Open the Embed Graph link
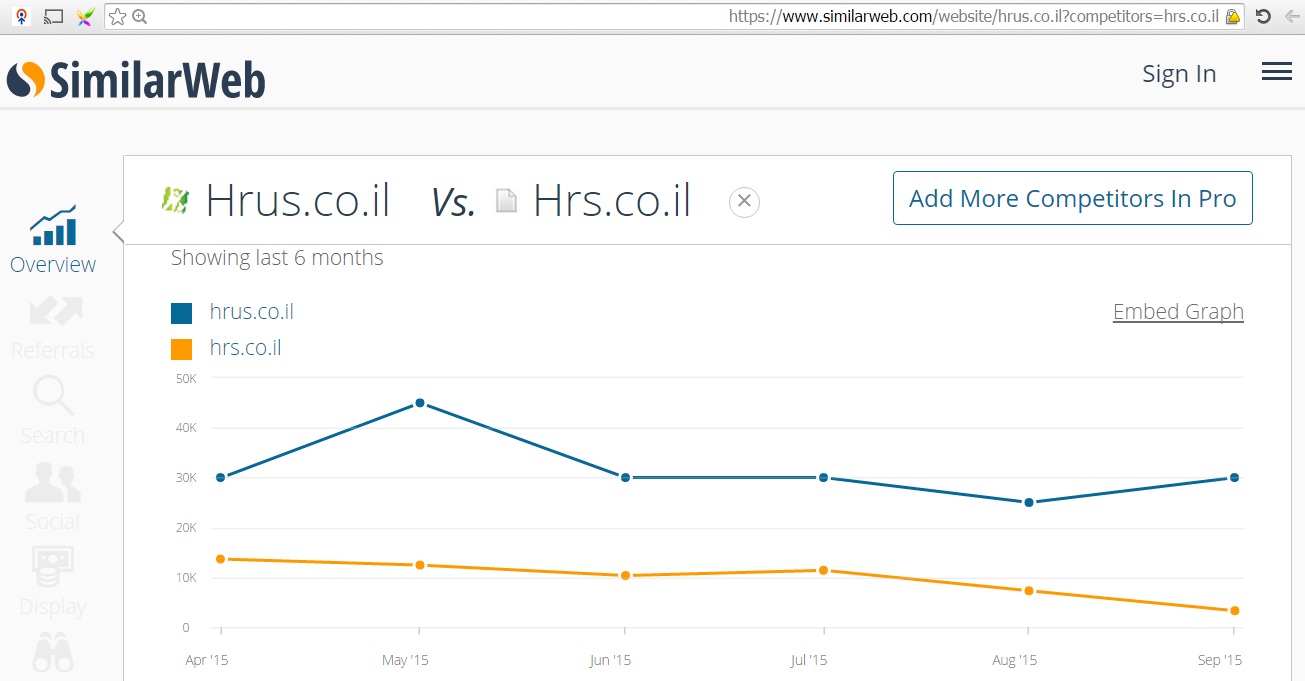Viewport: 1305px width, 681px height. click(1178, 311)
